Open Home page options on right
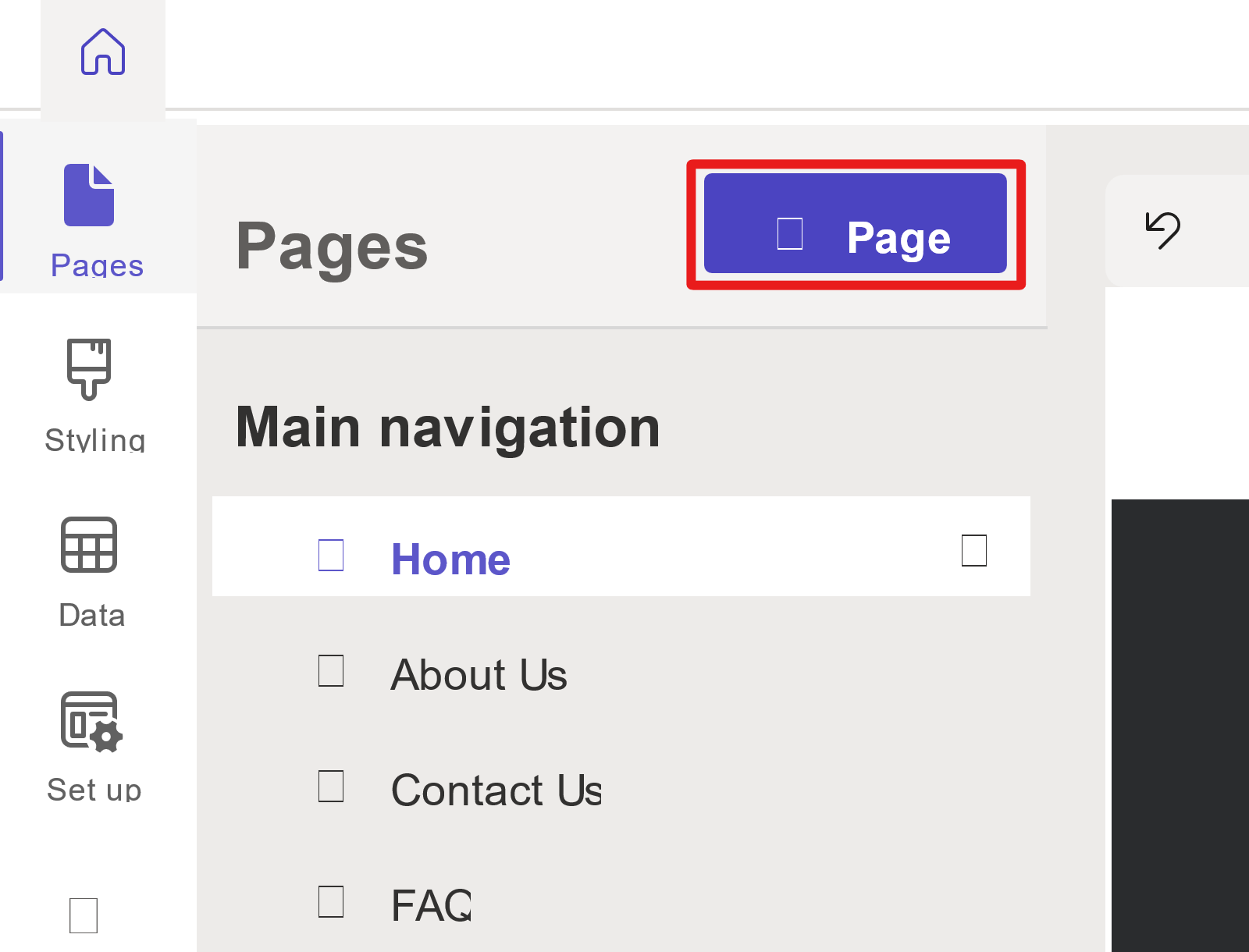The height and width of the screenshot is (952, 1249). 974,550
